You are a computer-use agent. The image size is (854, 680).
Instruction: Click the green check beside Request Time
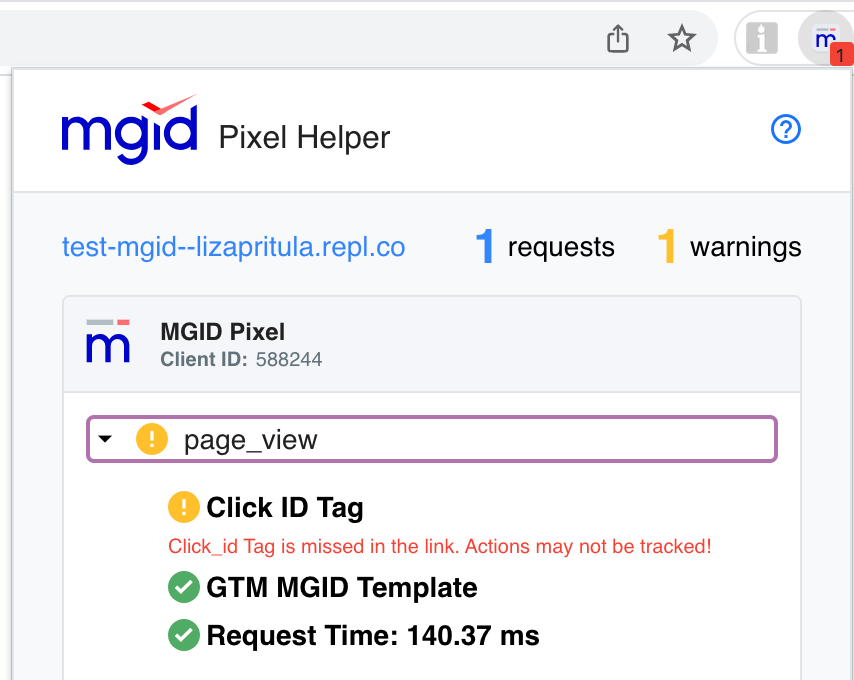pos(183,635)
